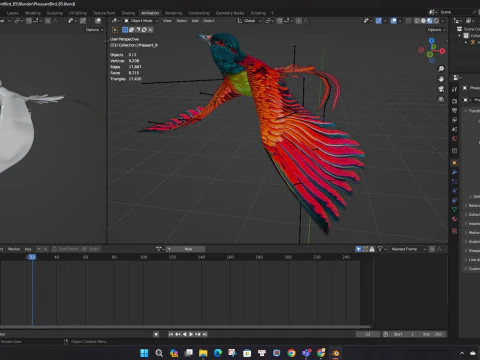Jump to the end frame

coord(205,334)
